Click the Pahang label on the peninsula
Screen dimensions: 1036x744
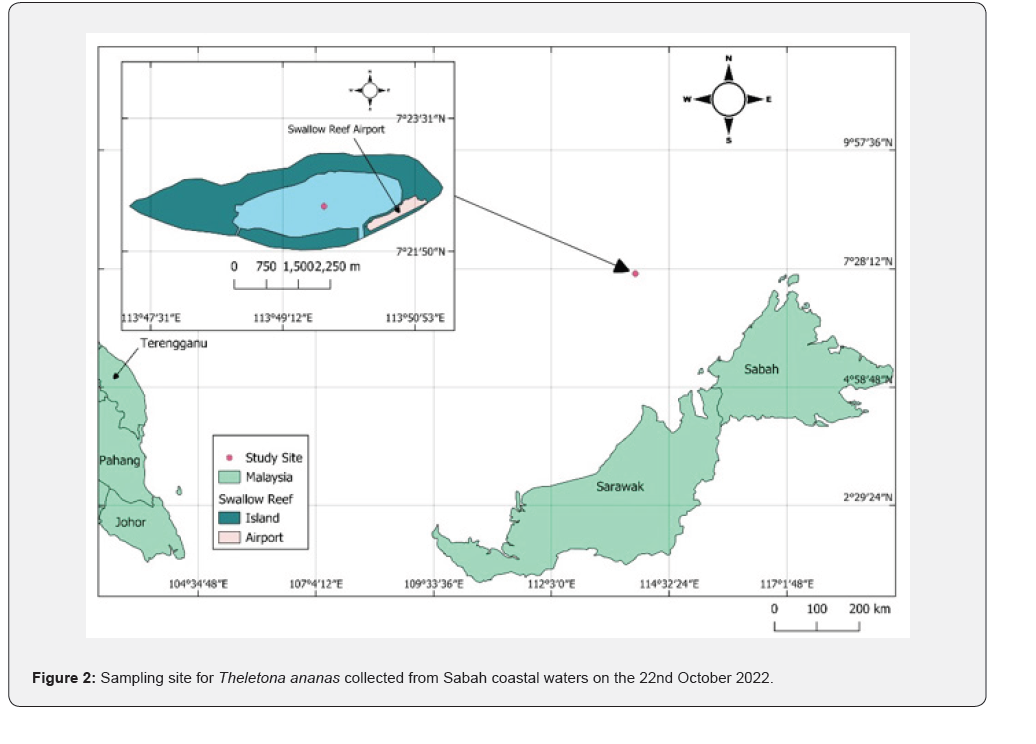pos(119,461)
